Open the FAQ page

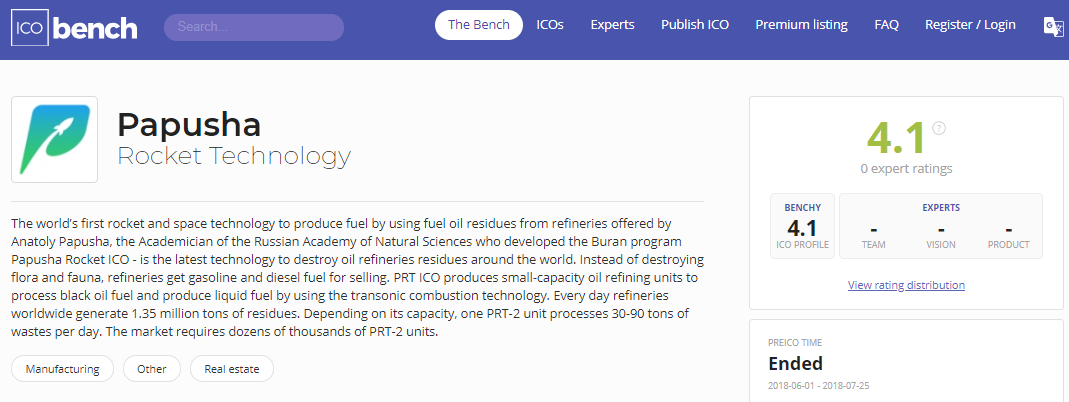click(886, 25)
